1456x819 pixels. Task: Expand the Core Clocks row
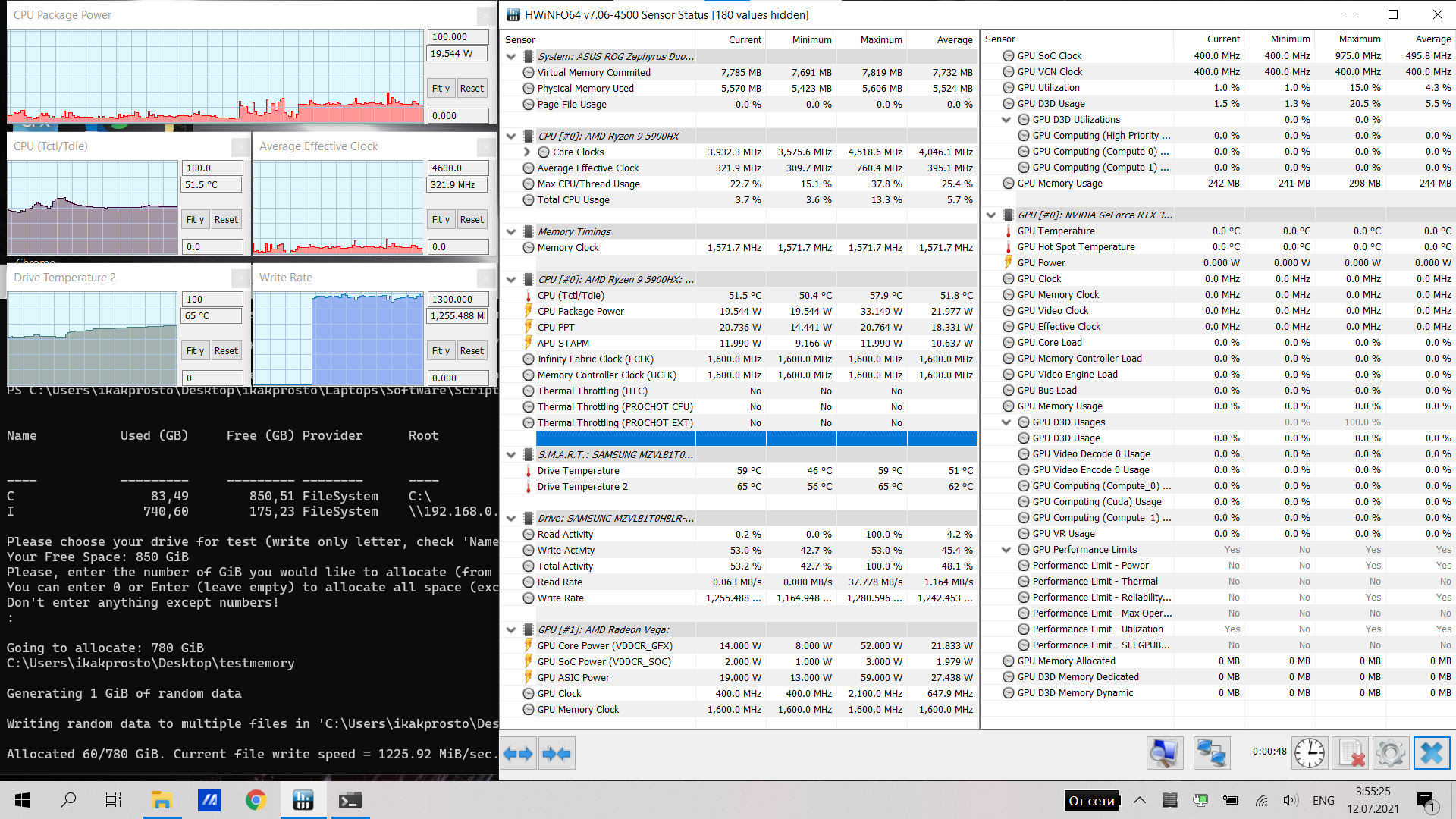527,152
